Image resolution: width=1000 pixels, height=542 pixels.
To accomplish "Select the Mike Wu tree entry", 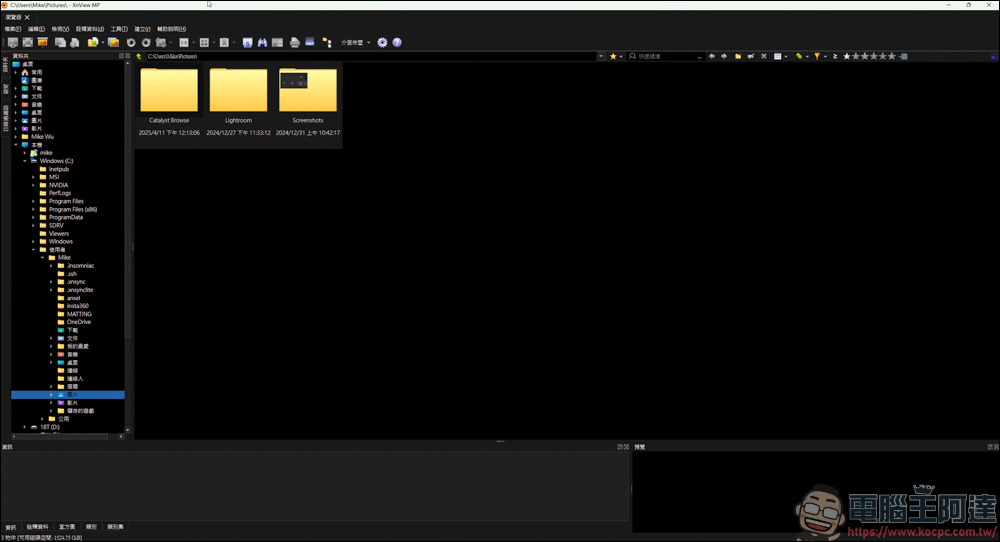I will 42,136.
